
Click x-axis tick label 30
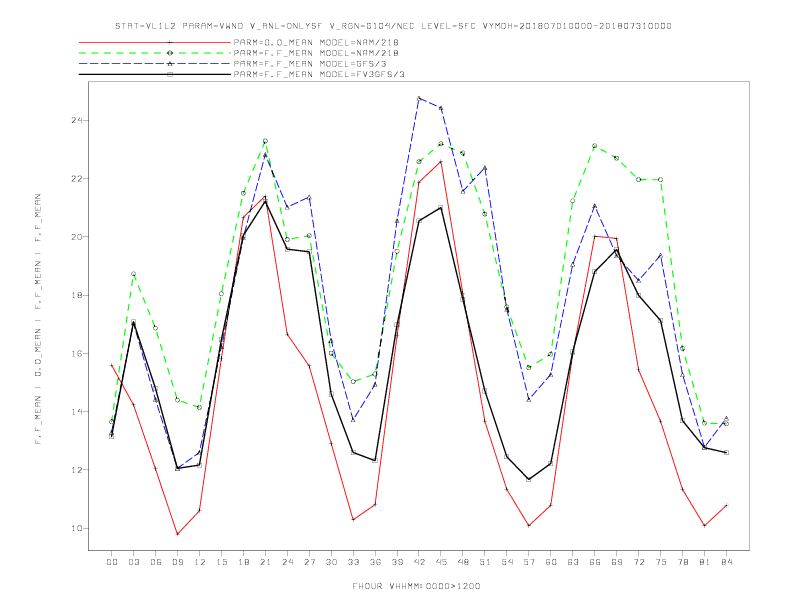pos(331,562)
